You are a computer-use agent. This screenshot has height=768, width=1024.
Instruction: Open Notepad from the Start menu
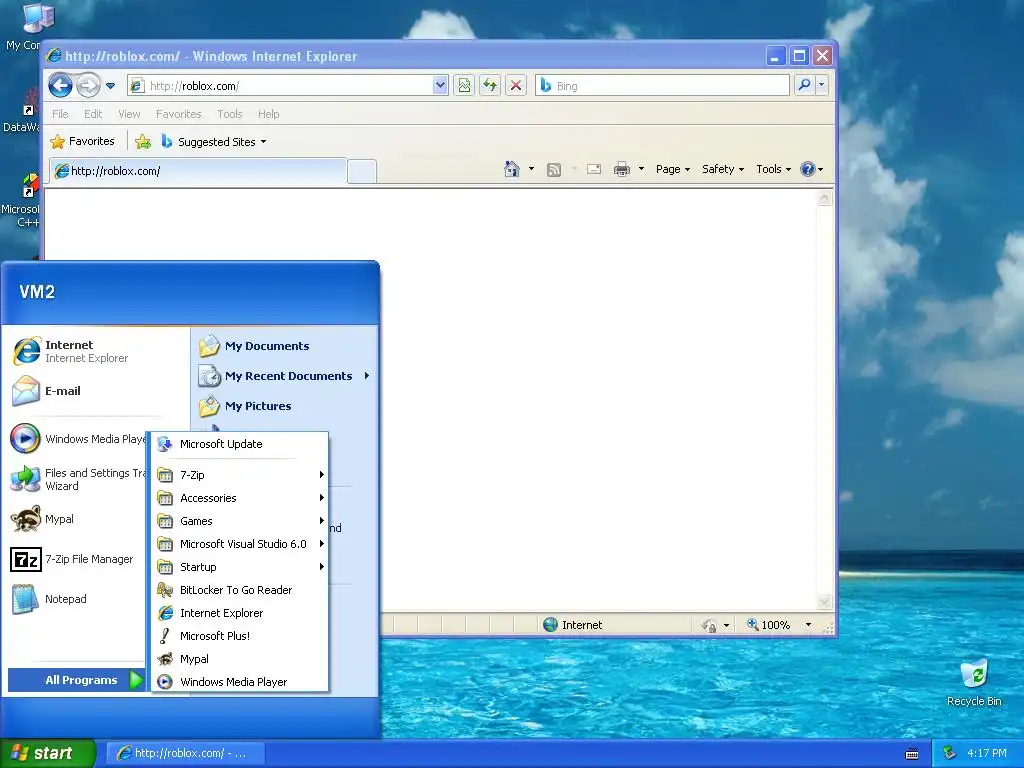coord(77,599)
